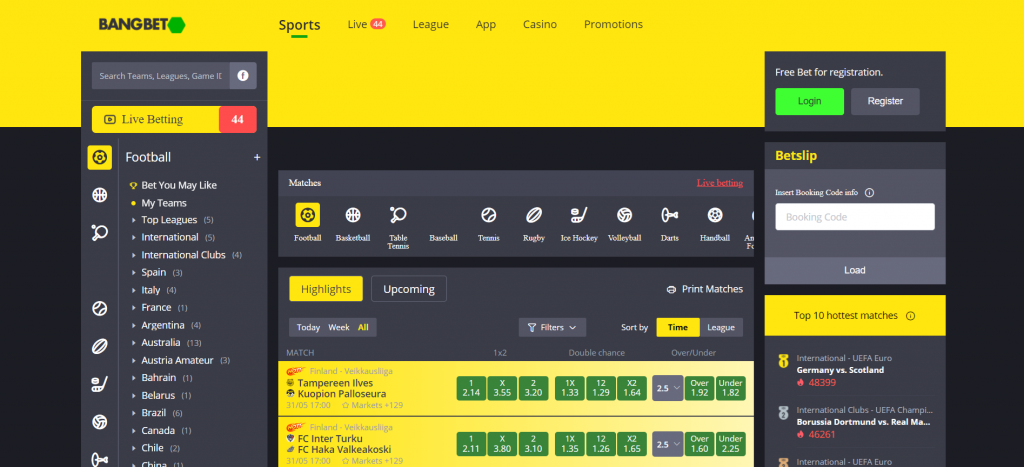Open the League tab in the top navigation
Viewport: 1024px width, 467px height.
coord(430,24)
